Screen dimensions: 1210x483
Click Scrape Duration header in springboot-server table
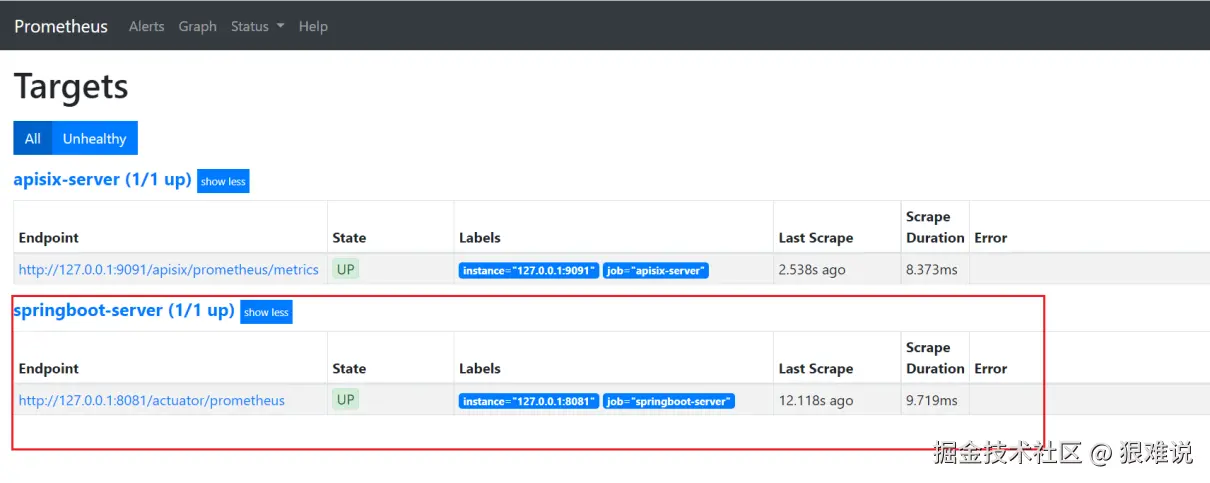tap(935, 358)
